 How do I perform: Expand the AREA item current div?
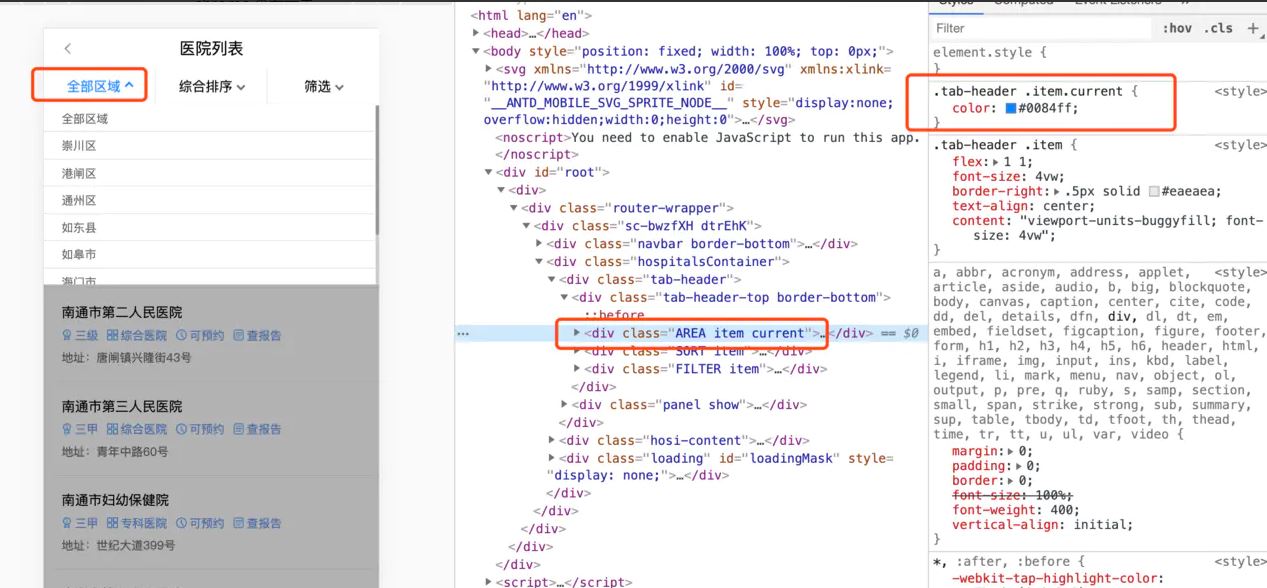coord(577,333)
